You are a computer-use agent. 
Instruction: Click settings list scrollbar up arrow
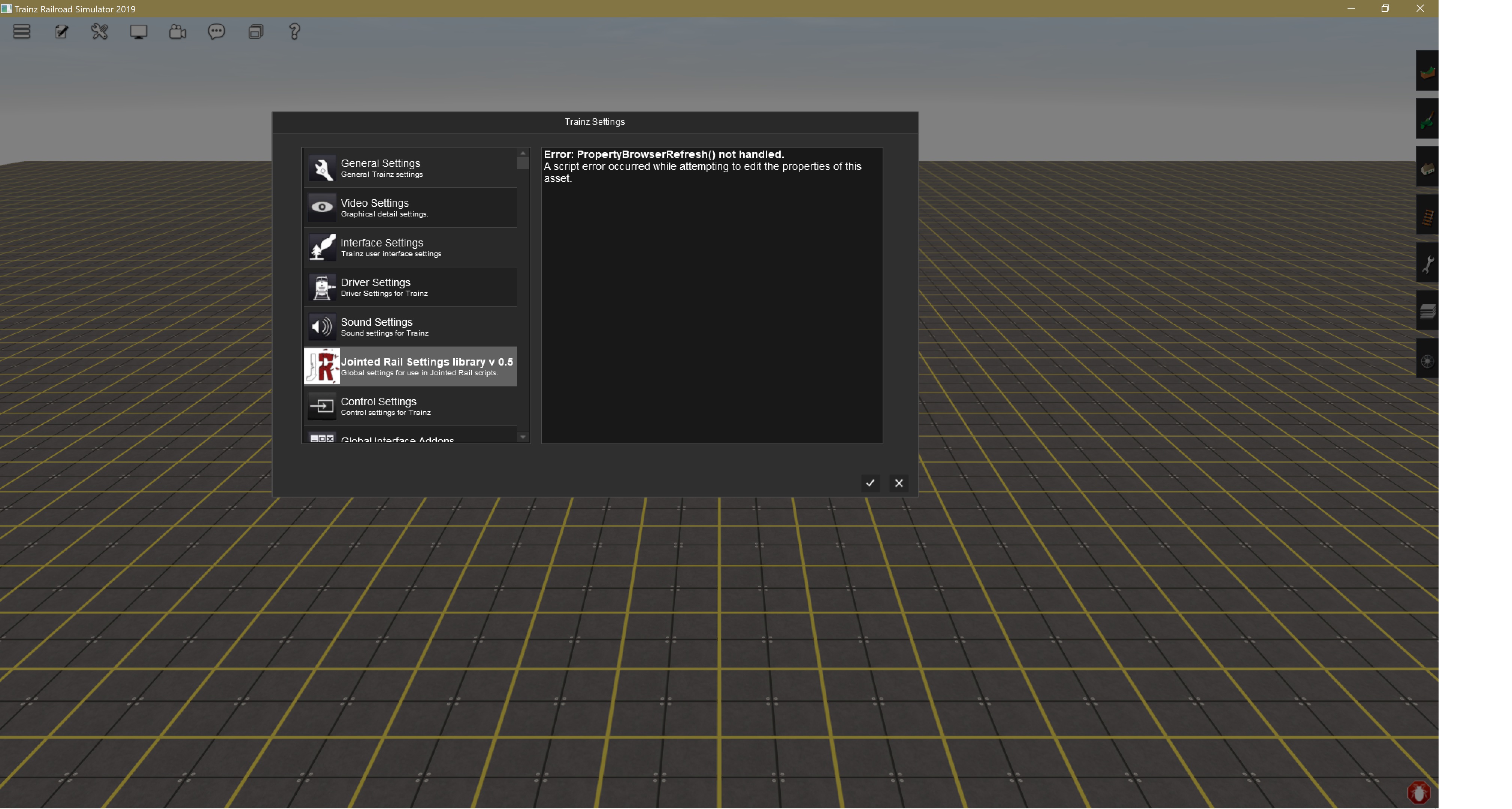click(523, 153)
